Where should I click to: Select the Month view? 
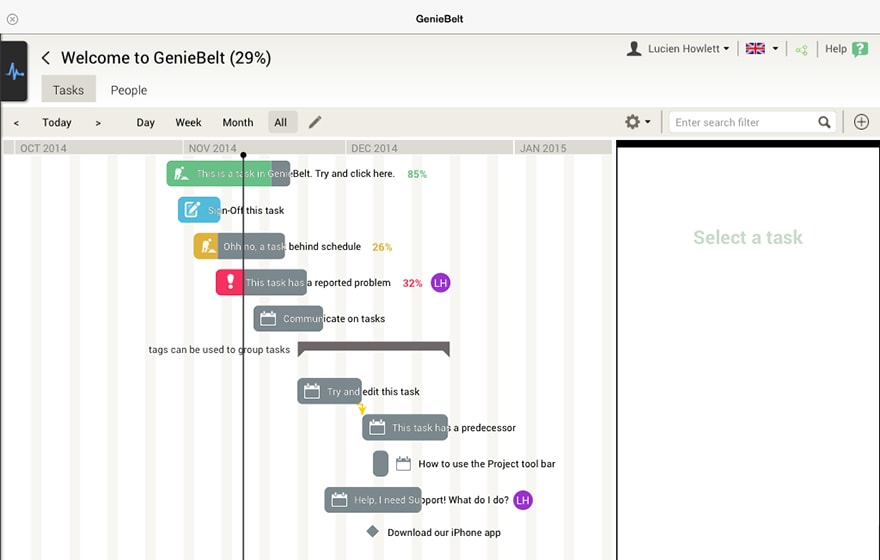[x=238, y=122]
